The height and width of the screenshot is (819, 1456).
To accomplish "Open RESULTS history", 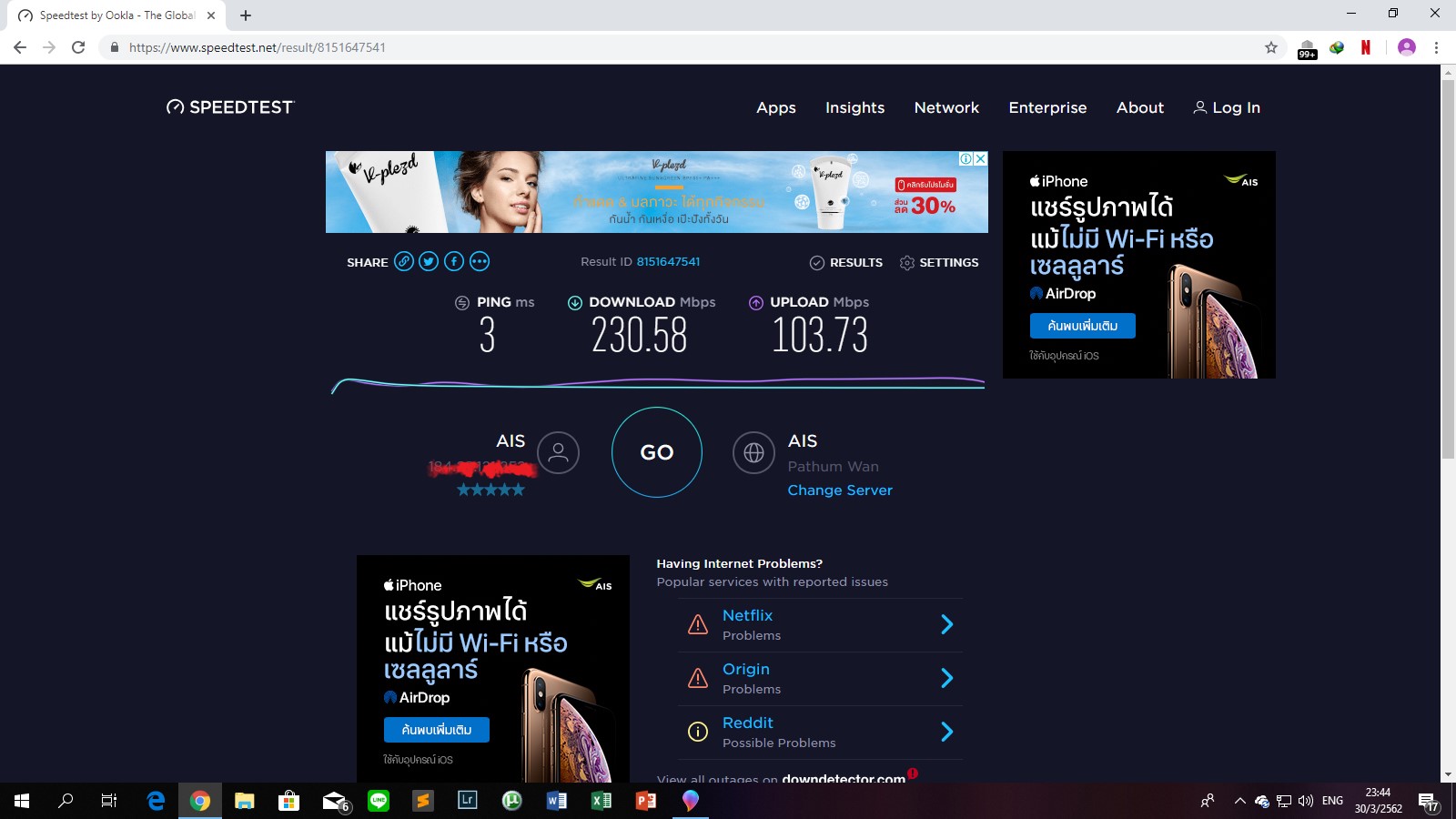I will point(846,262).
